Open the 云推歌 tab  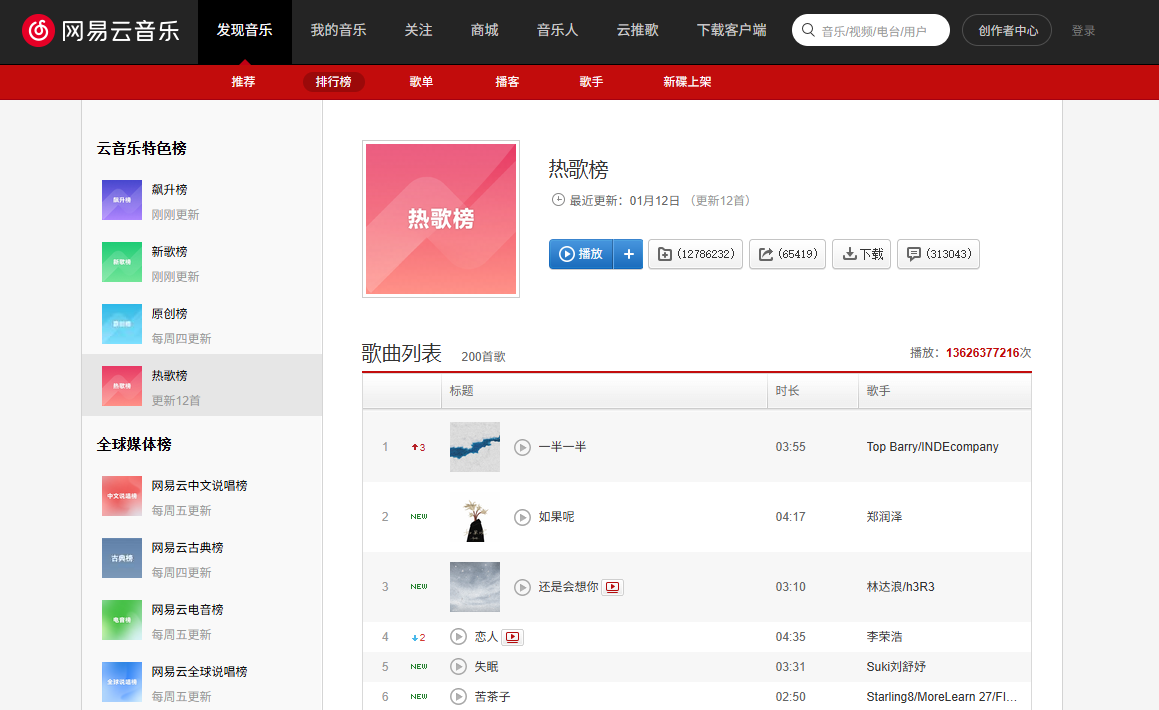[x=638, y=30]
